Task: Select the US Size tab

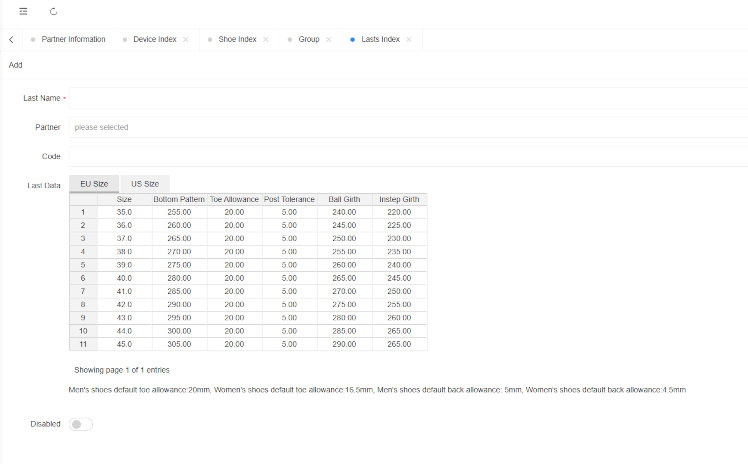Action: (145, 184)
